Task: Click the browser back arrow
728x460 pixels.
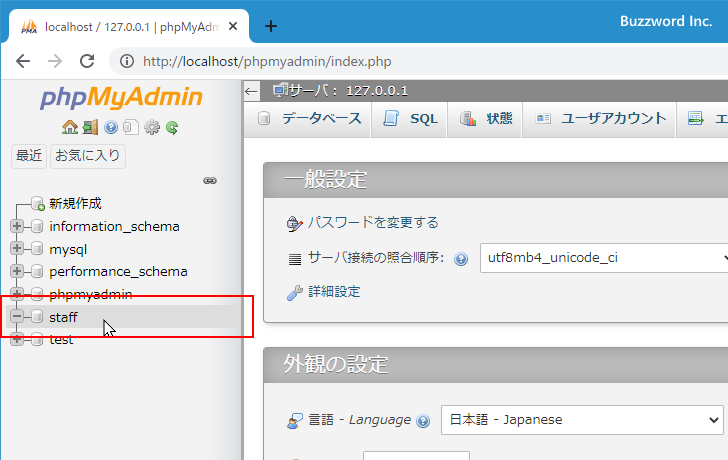Action: 23,61
